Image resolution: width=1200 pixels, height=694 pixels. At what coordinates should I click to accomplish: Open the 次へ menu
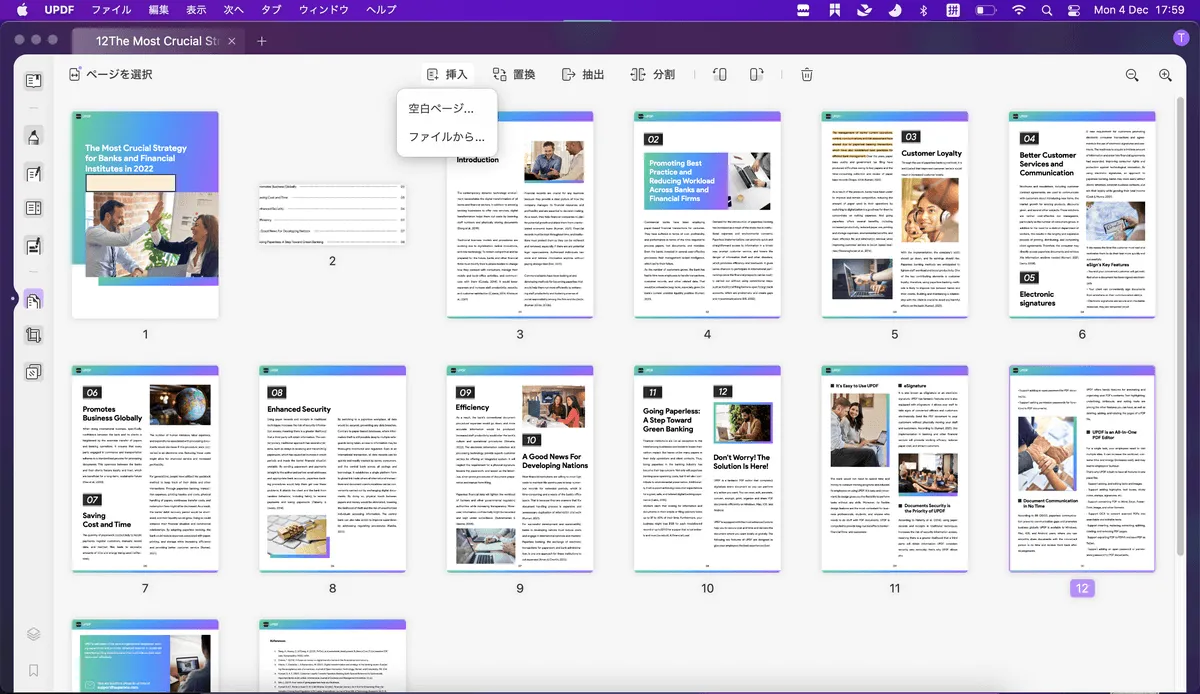233,10
